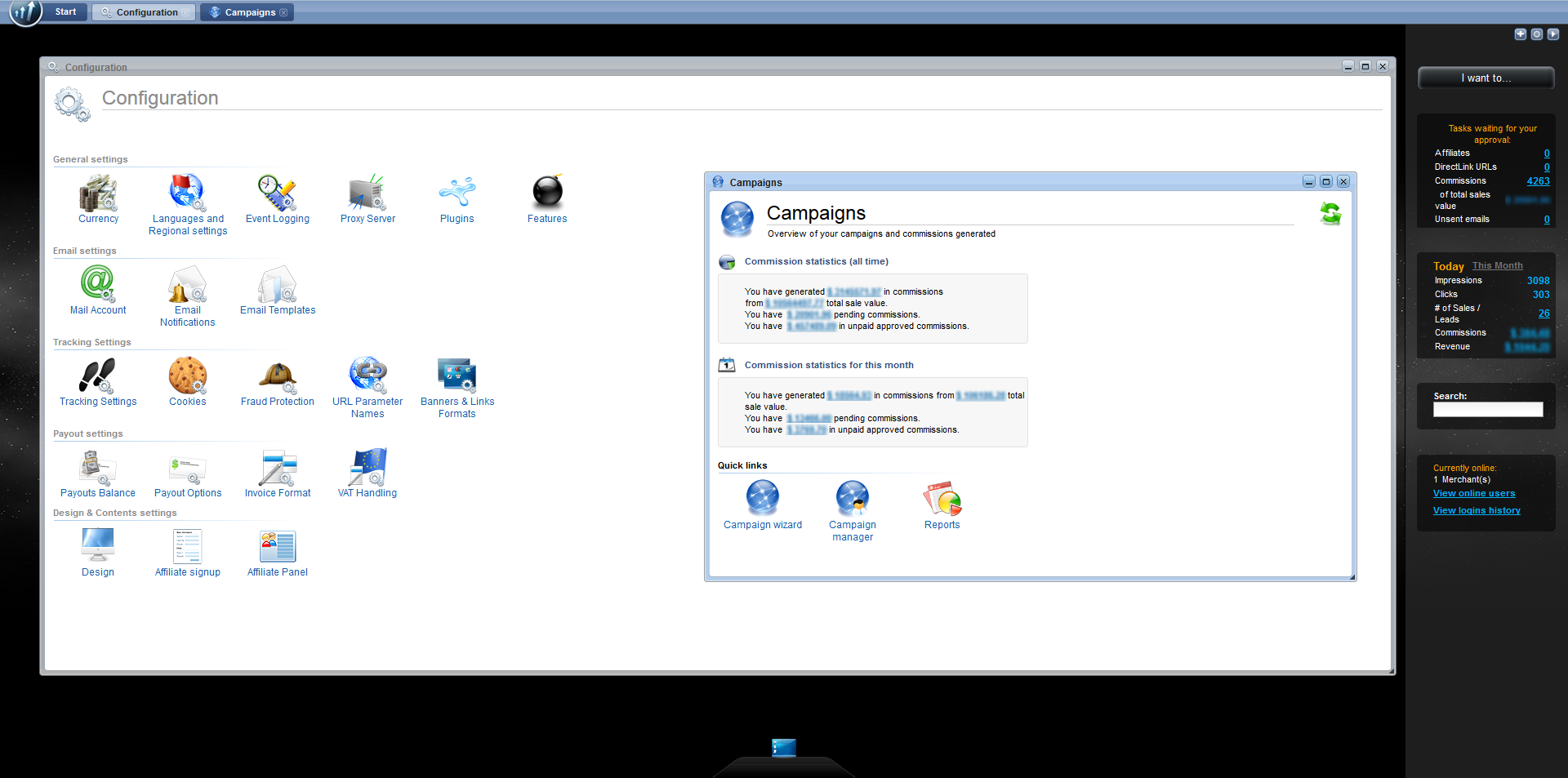Minimize the Configuration window
The image size is (1568, 778).
coord(1347,66)
